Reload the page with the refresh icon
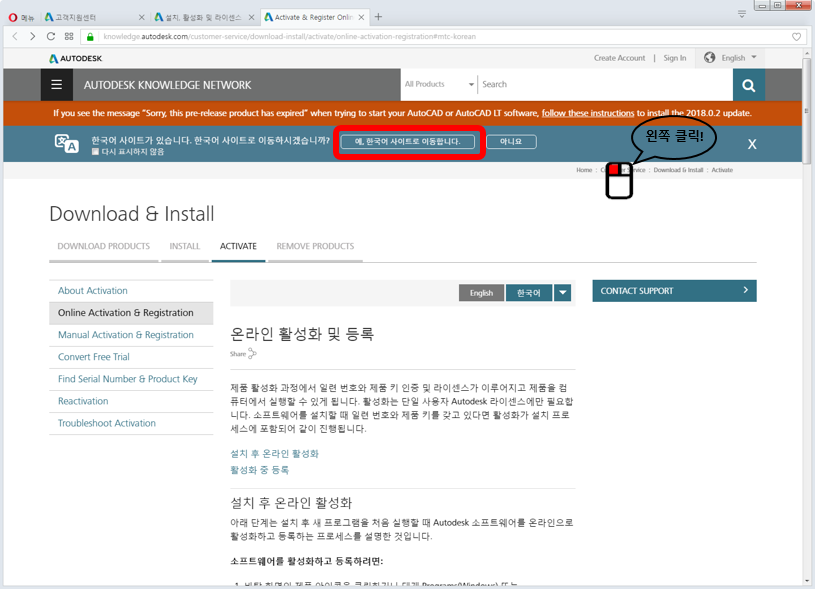The width and height of the screenshot is (815, 589). (x=50, y=36)
